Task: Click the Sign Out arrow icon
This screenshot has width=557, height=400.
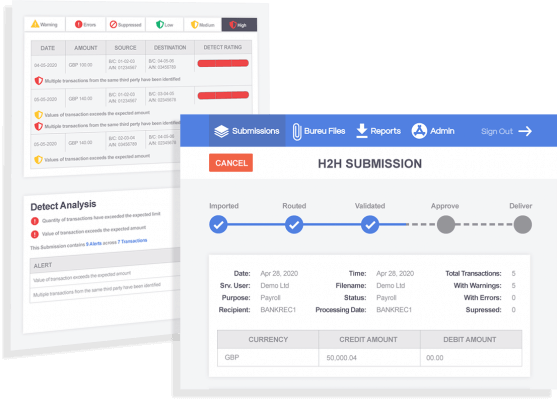Action: (x=525, y=131)
